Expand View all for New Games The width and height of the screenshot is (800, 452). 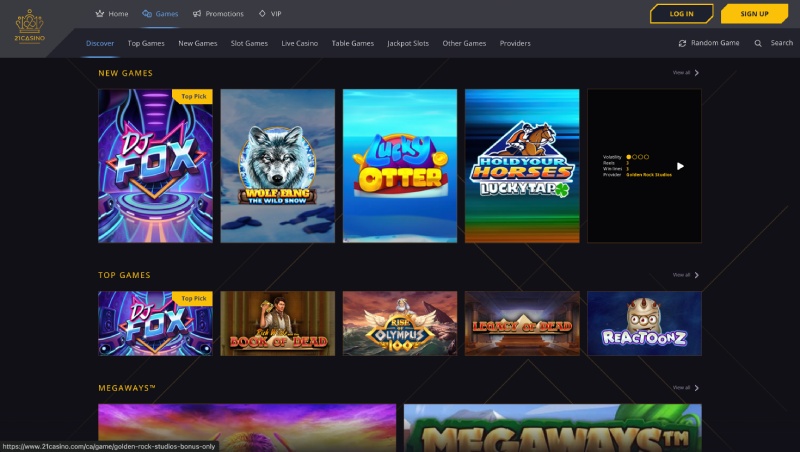686,72
